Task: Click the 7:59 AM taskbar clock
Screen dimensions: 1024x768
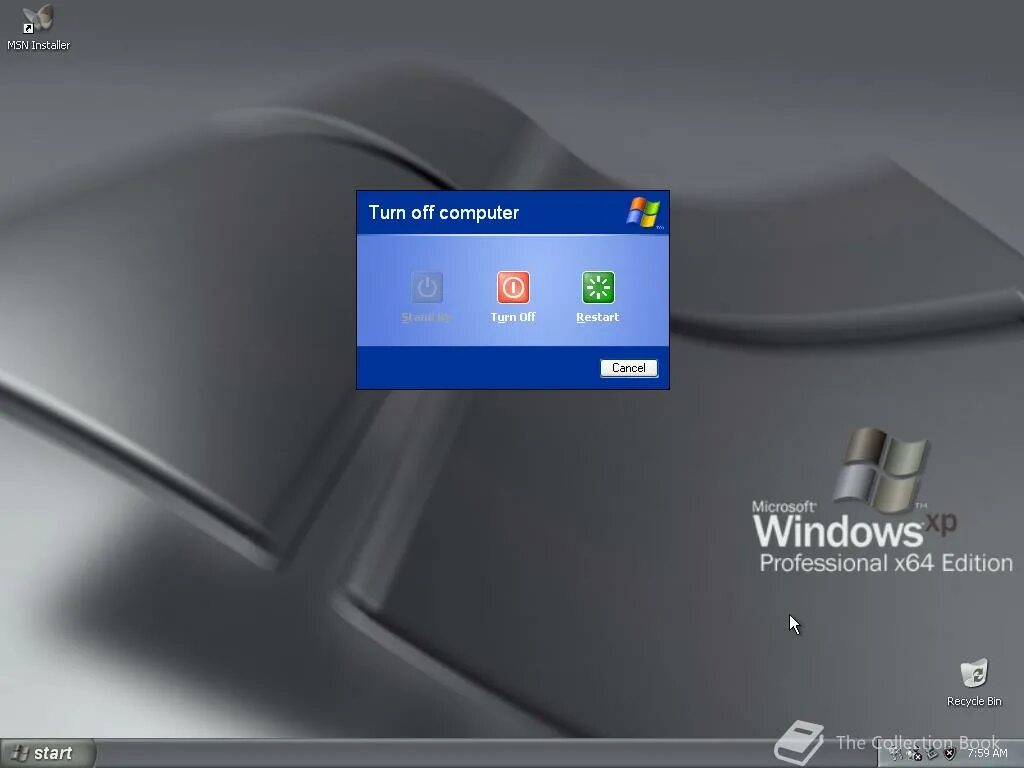Action: (x=987, y=753)
